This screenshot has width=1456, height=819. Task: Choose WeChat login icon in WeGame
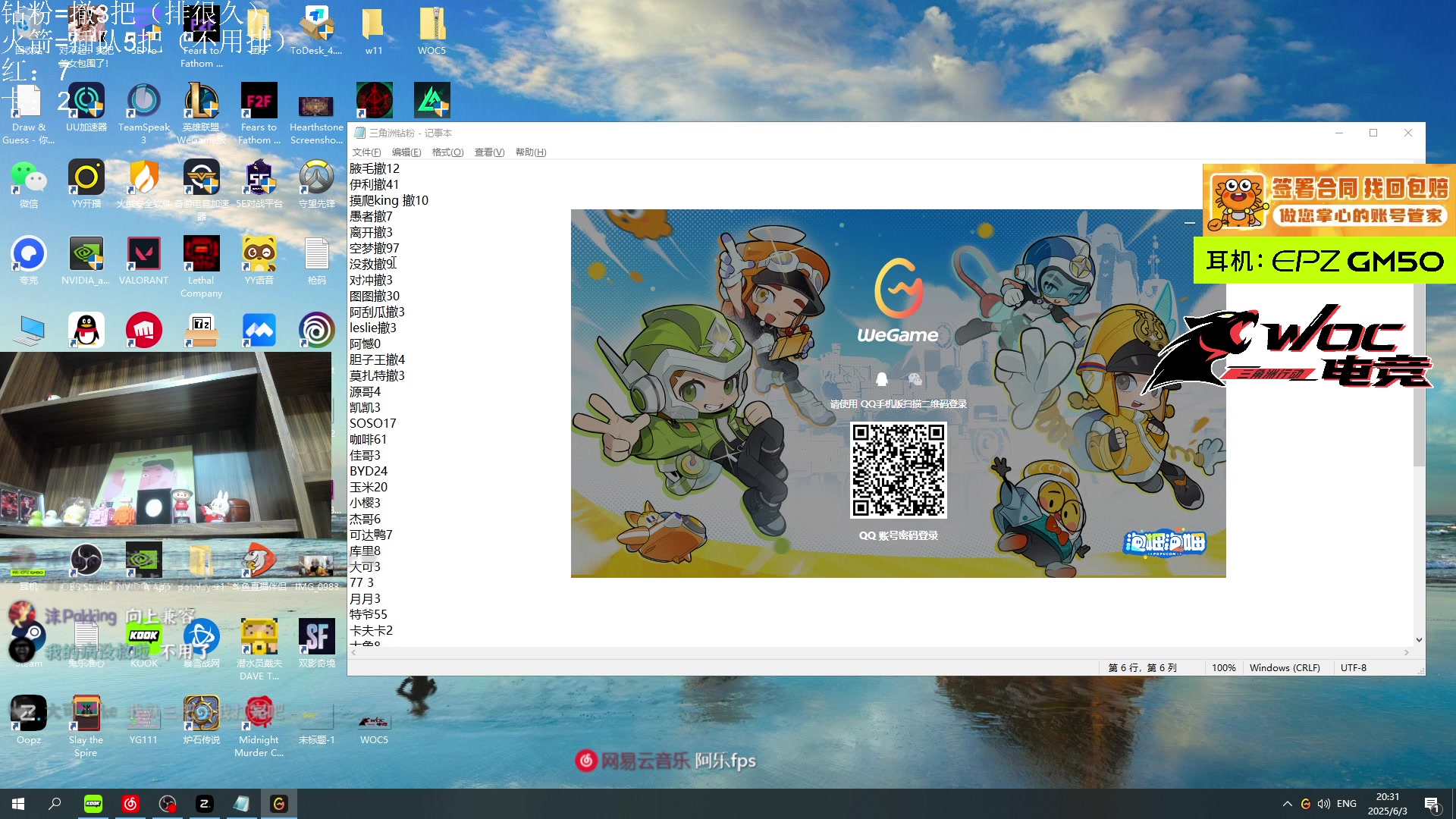[915, 379]
